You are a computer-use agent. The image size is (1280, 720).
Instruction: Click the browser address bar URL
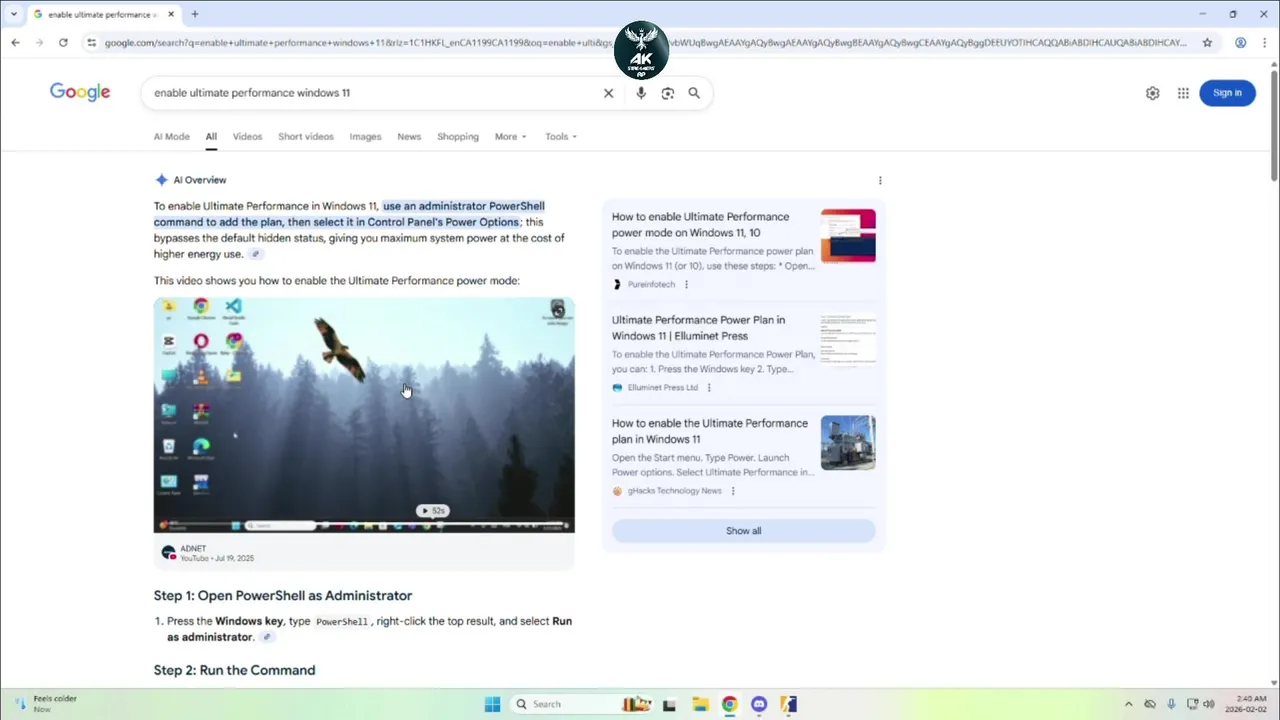645,43
